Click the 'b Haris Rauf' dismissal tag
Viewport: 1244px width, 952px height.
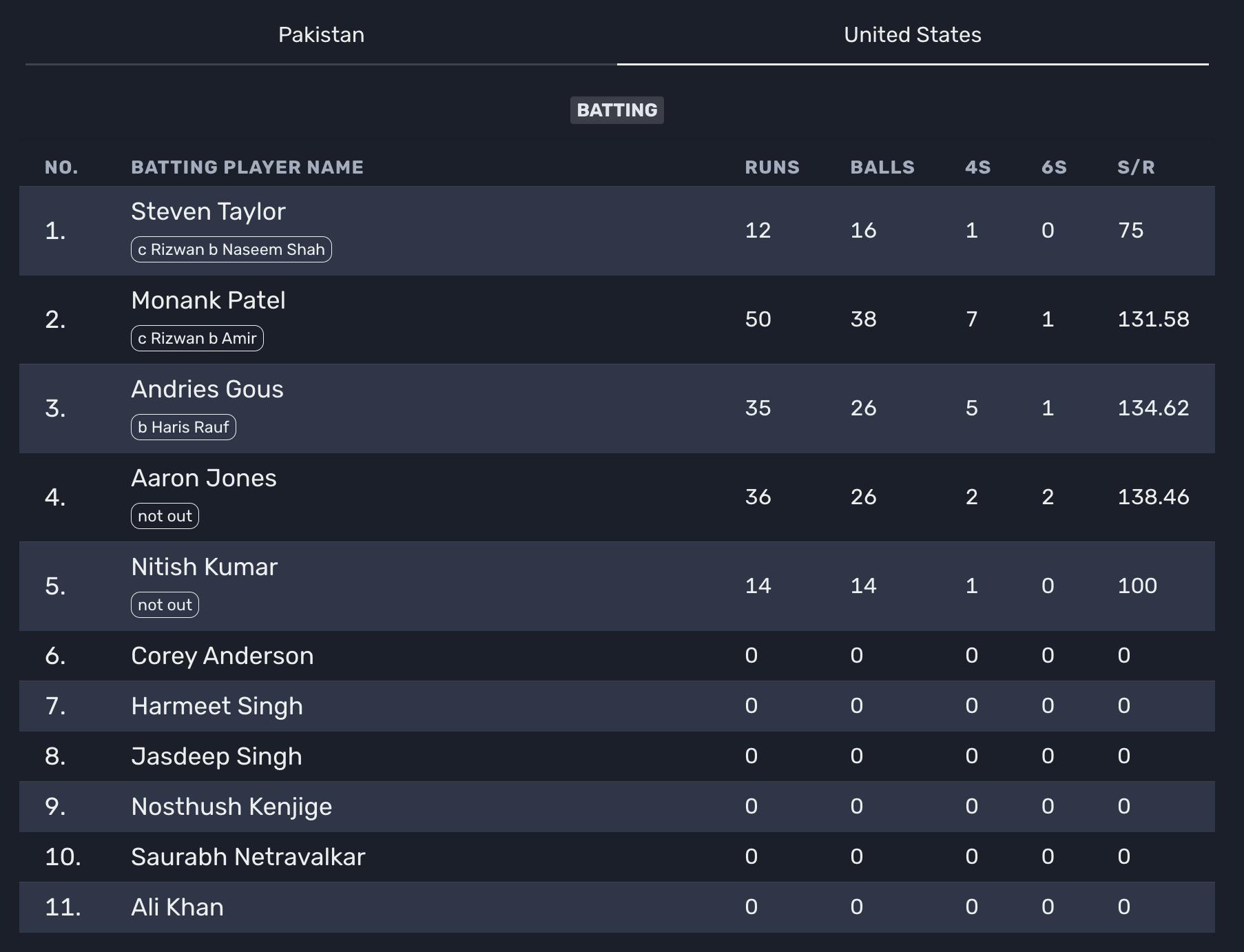pos(183,427)
